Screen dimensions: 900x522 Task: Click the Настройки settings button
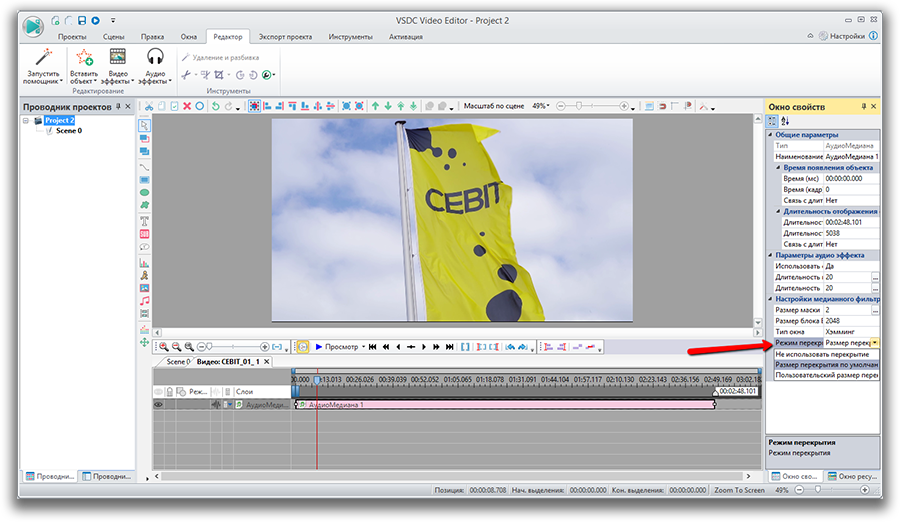coord(840,36)
